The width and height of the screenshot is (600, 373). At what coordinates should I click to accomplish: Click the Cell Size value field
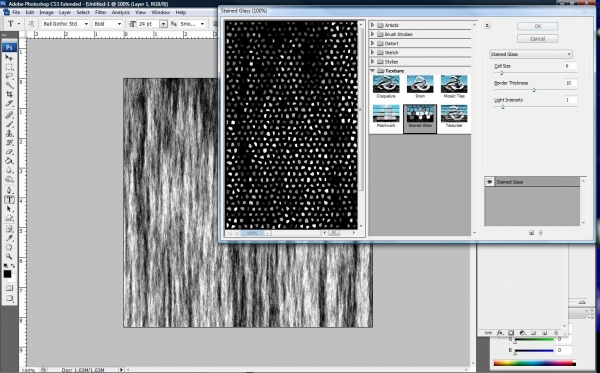click(x=570, y=66)
